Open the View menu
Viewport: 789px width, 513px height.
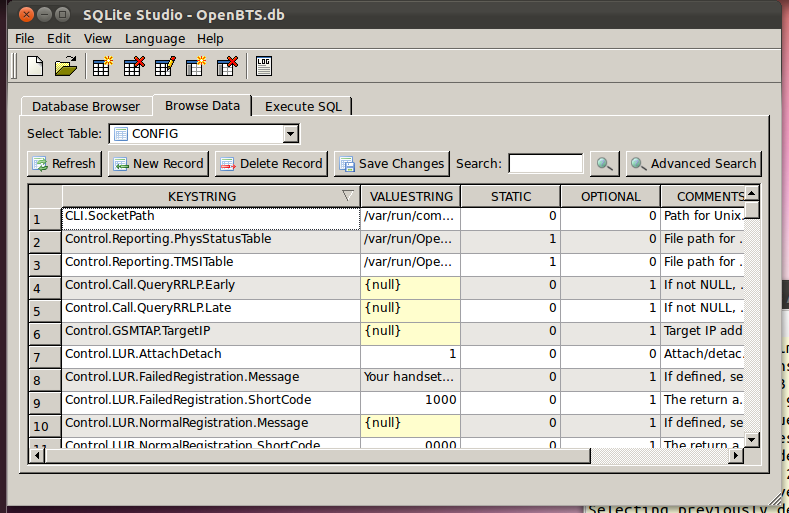(98, 38)
